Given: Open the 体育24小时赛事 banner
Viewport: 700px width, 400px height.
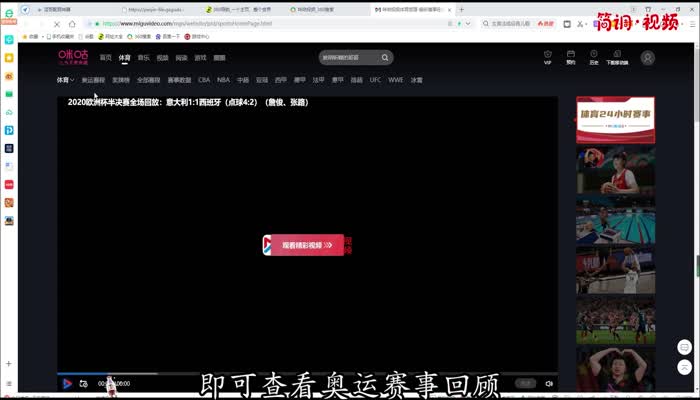Looking at the screenshot, I should [615, 115].
